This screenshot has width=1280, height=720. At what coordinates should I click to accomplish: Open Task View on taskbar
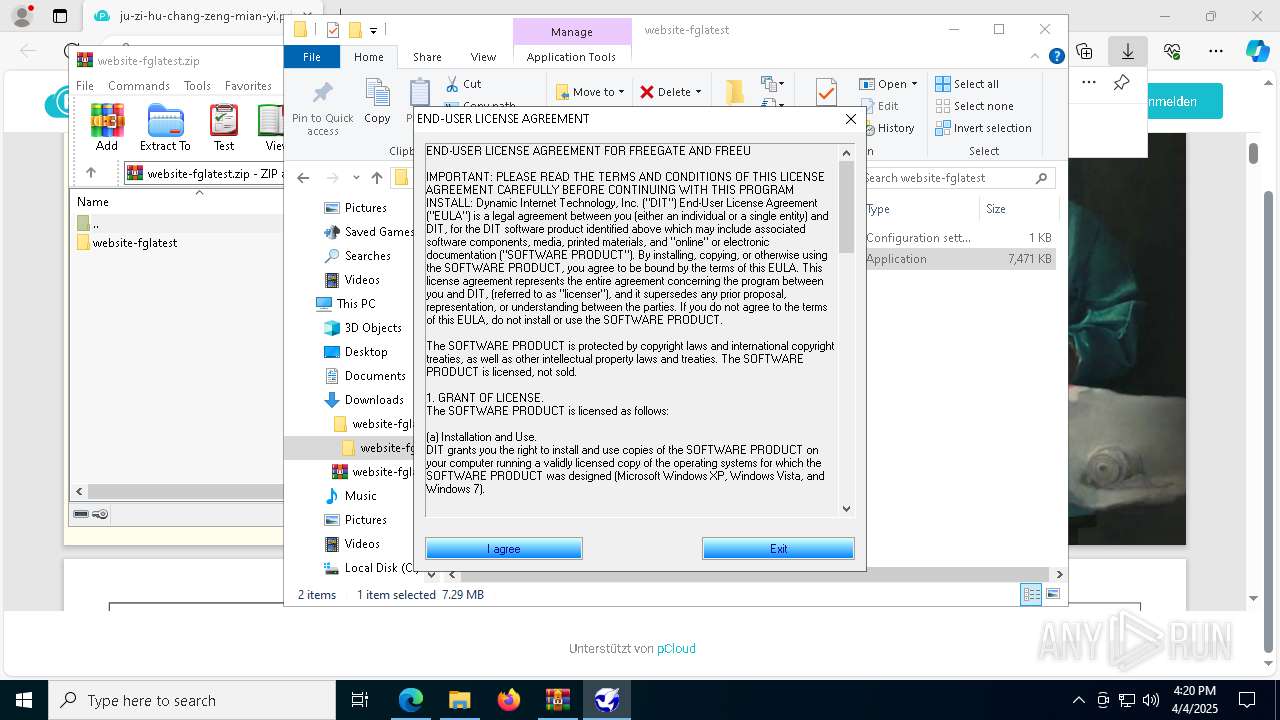tap(360, 700)
